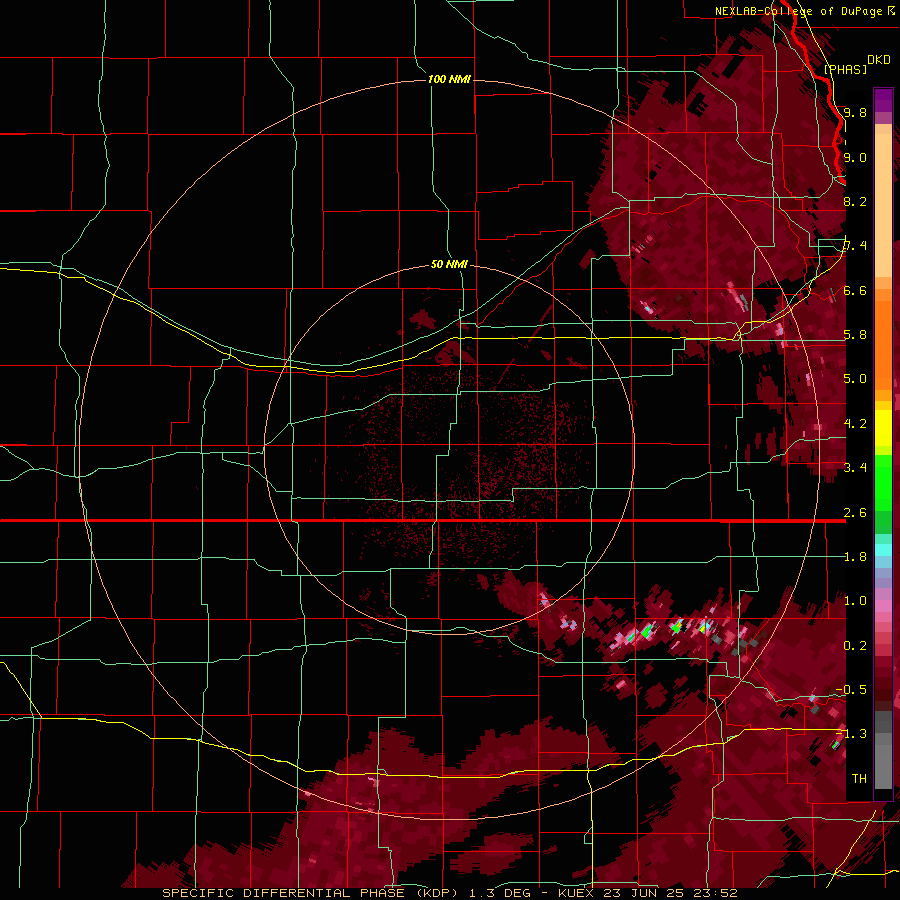Click the 23:52 timestamp in the caption
Viewport: 900px width, 900px height.
click(x=717, y=893)
